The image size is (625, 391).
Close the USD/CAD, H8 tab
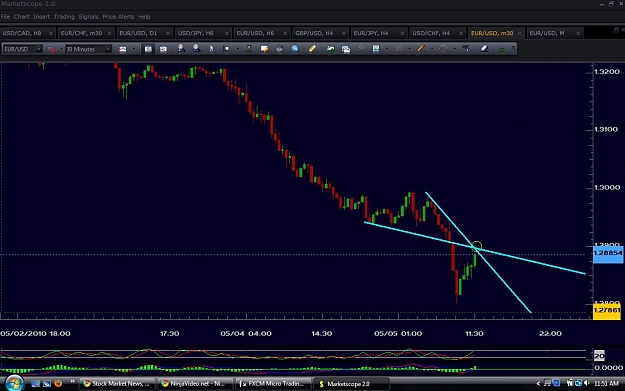click(51, 33)
